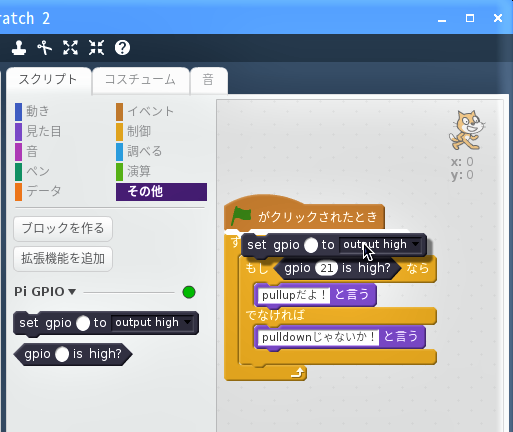The width and height of the screenshot is (513, 432).
Task: Open output high dropdown in dragged block
Action: click(x=380, y=245)
